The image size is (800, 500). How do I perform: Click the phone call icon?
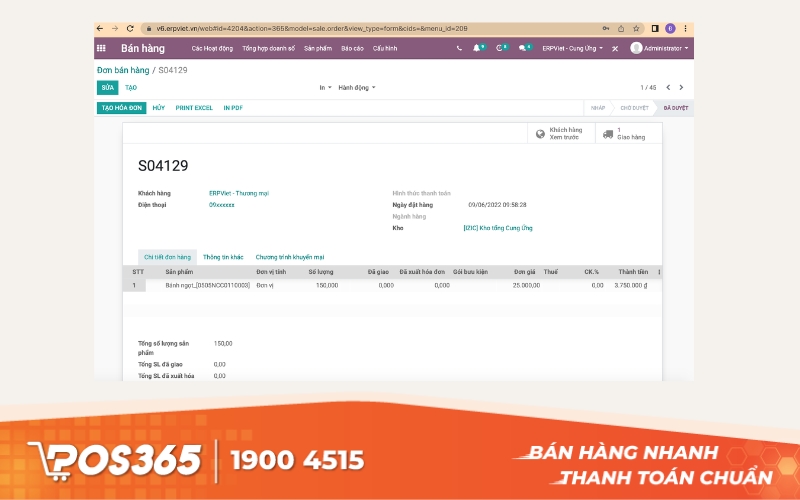coord(459,48)
